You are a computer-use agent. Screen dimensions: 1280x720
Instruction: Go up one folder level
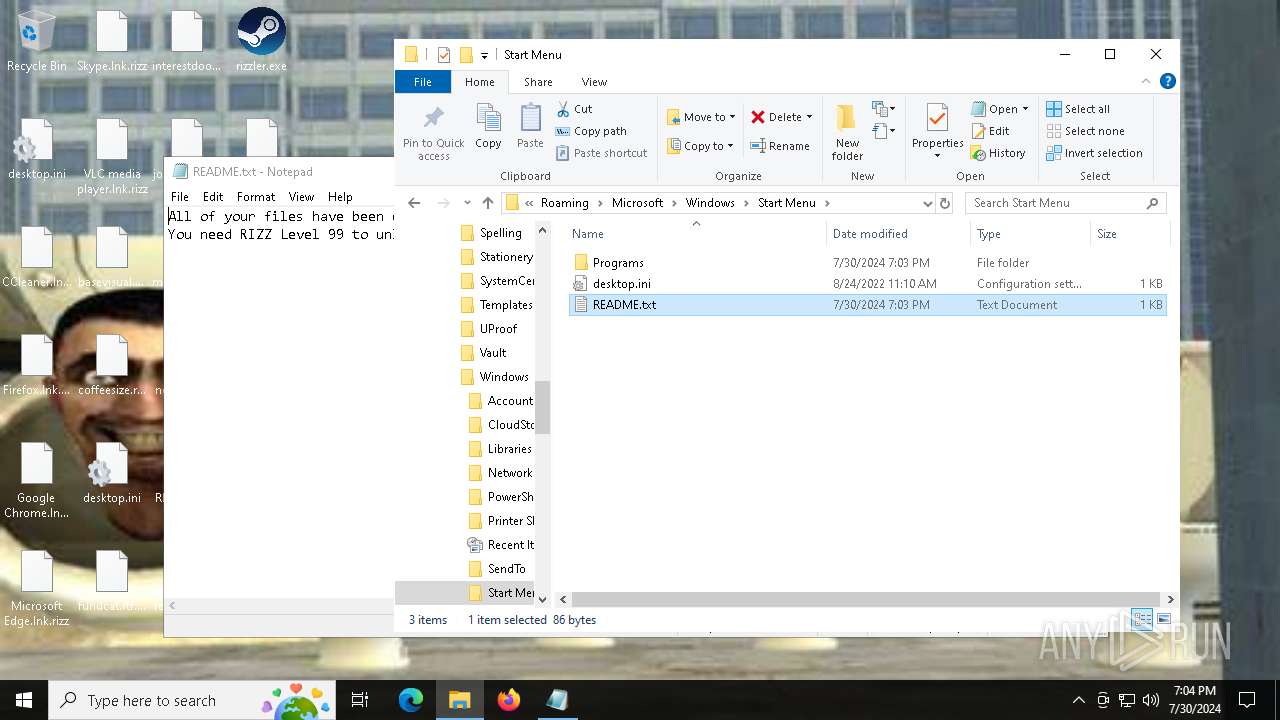tap(488, 203)
